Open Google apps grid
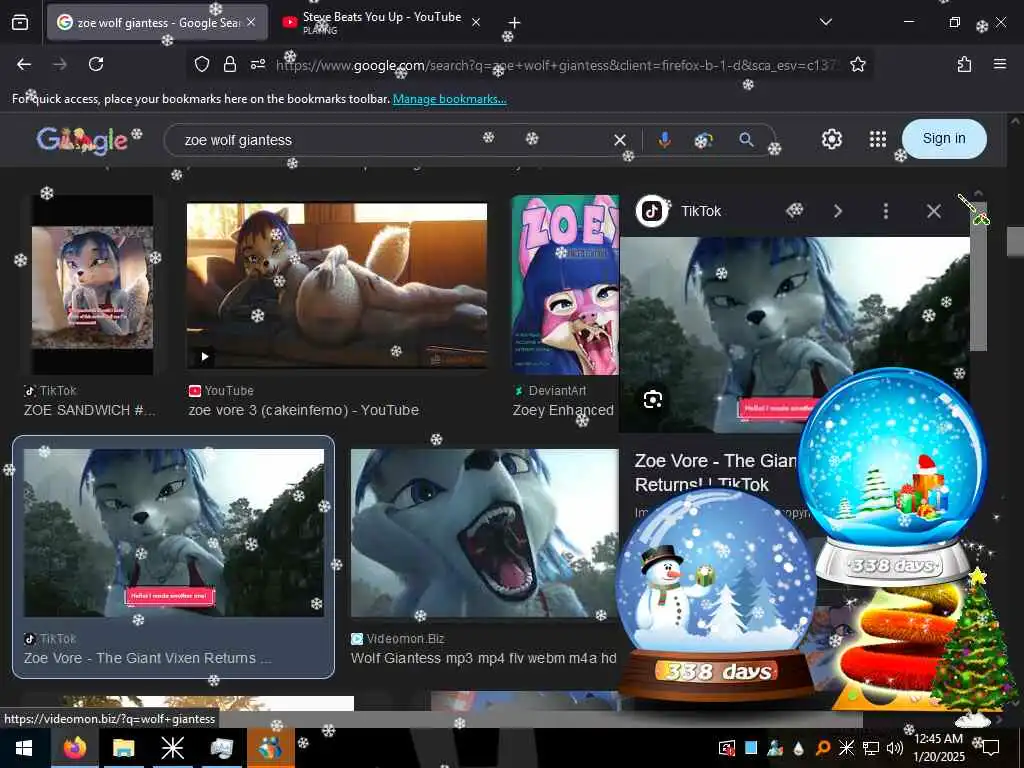Viewport: 1024px width, 768px height. point(878,139)
